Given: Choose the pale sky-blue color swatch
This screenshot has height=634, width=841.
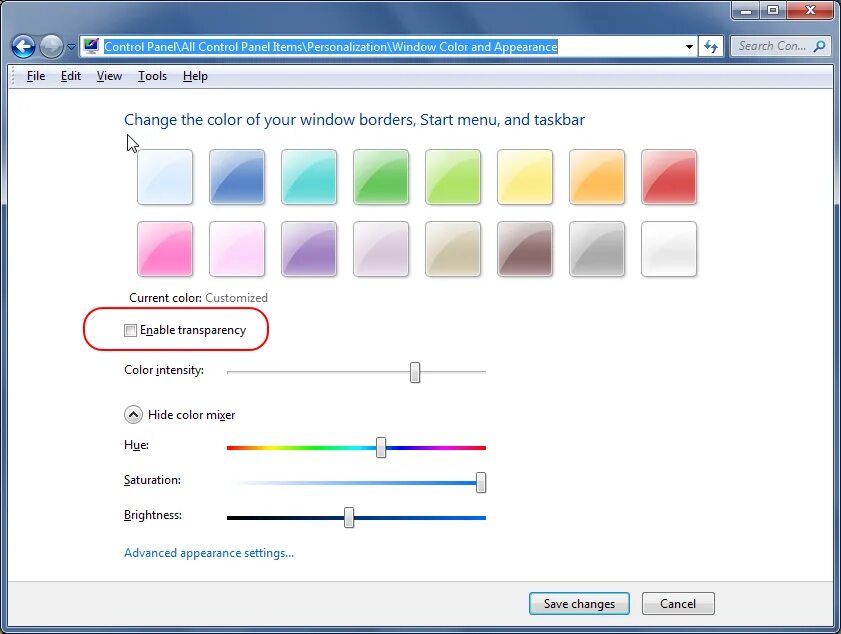Looking at the screenshot, I should 165,177.
